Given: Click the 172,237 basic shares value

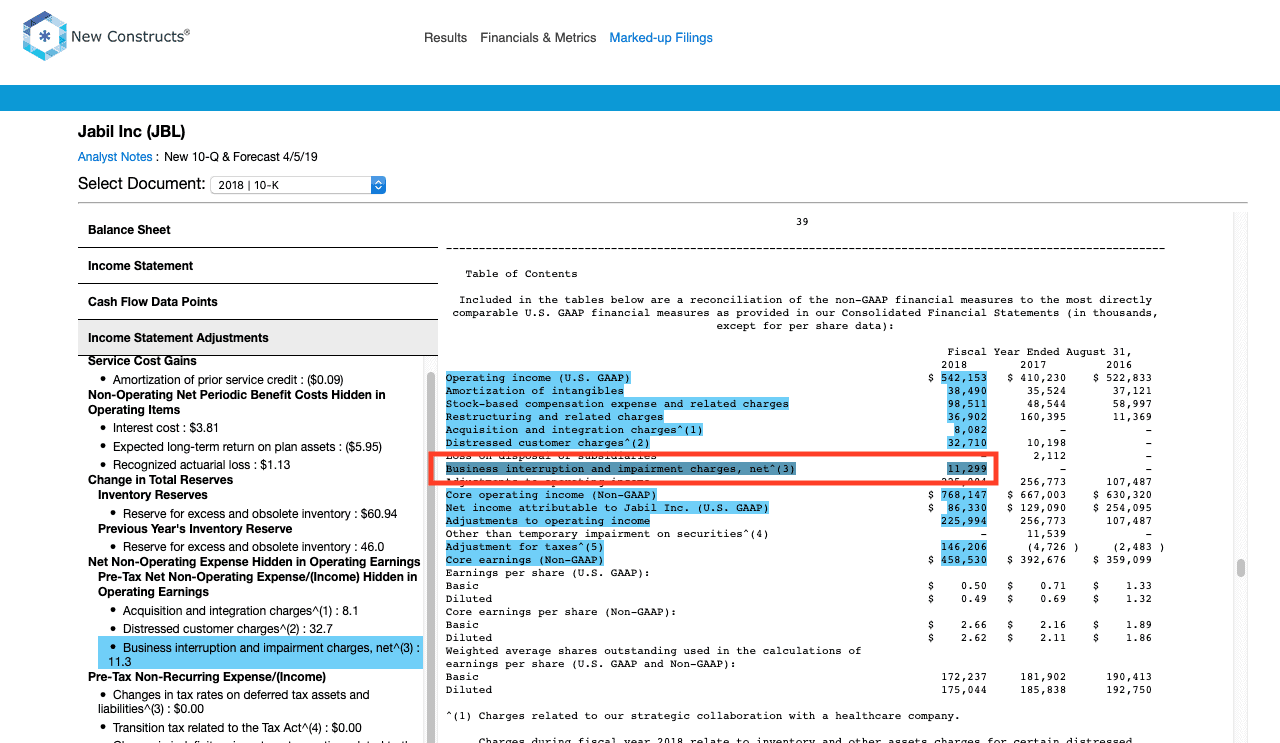Looking at the screenshot, I should [964, 677].
